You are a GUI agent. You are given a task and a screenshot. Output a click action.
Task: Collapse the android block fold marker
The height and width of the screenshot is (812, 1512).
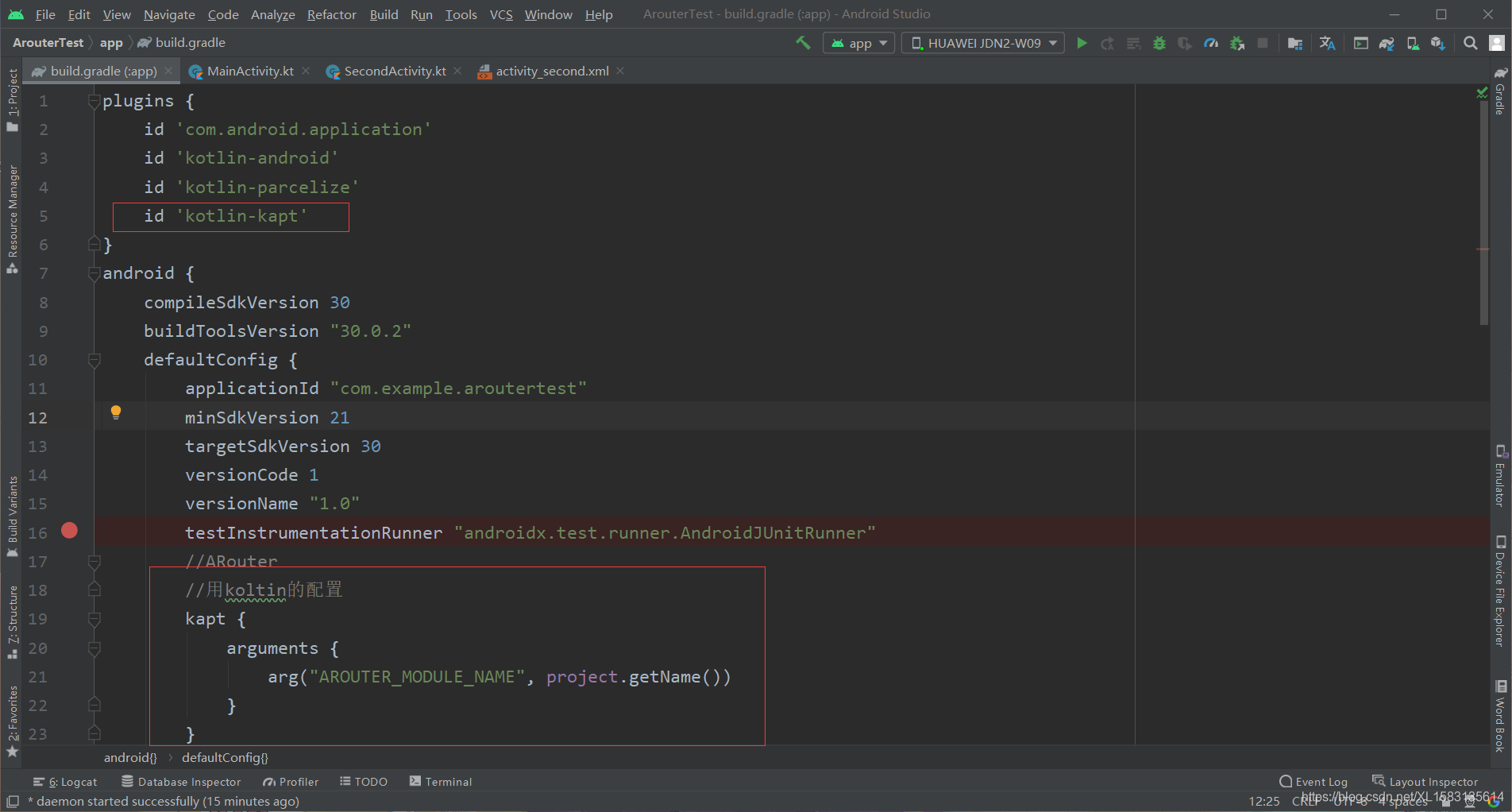pos(94,273)
